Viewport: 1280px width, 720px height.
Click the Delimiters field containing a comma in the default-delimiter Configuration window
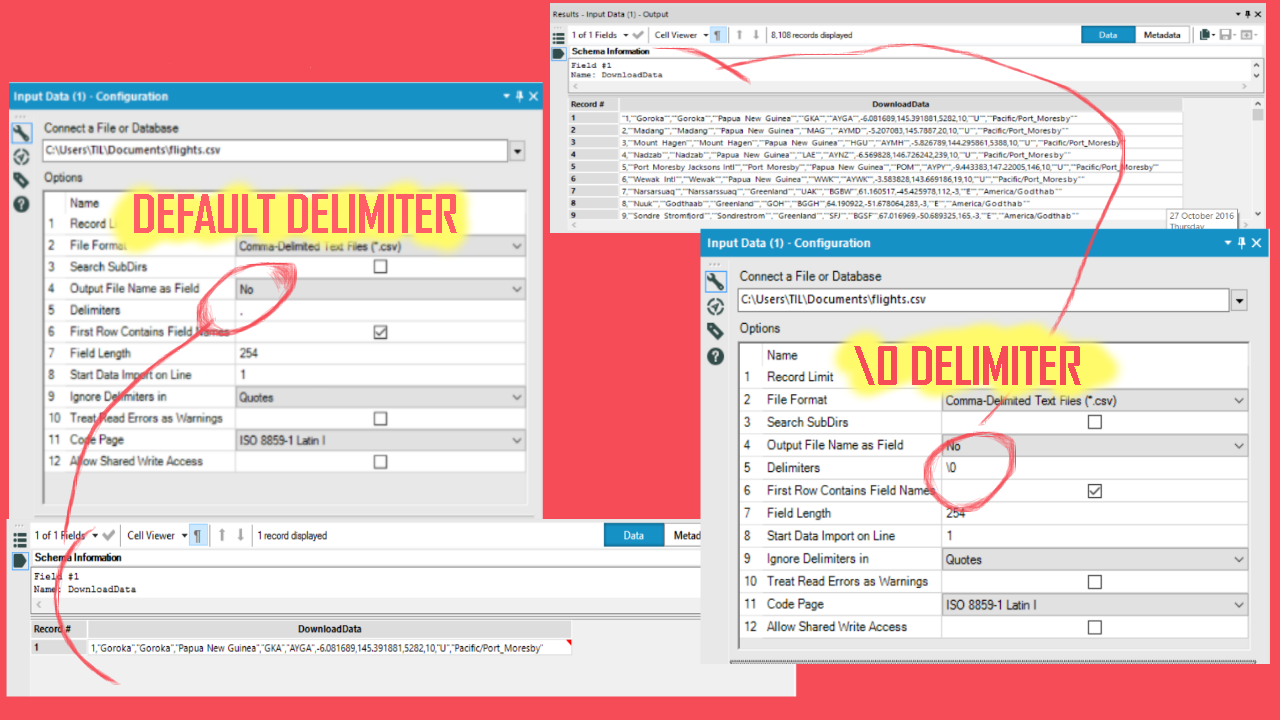click(380, 310)
